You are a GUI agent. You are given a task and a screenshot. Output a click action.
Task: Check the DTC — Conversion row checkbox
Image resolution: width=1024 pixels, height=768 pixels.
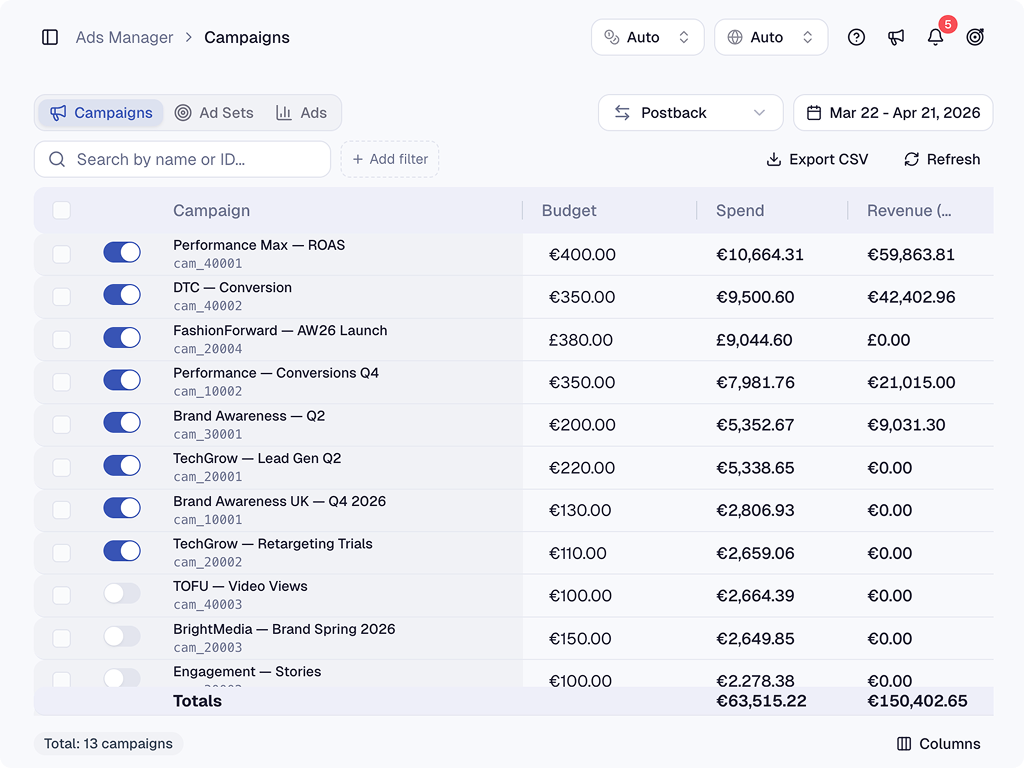tap(62, 297)
